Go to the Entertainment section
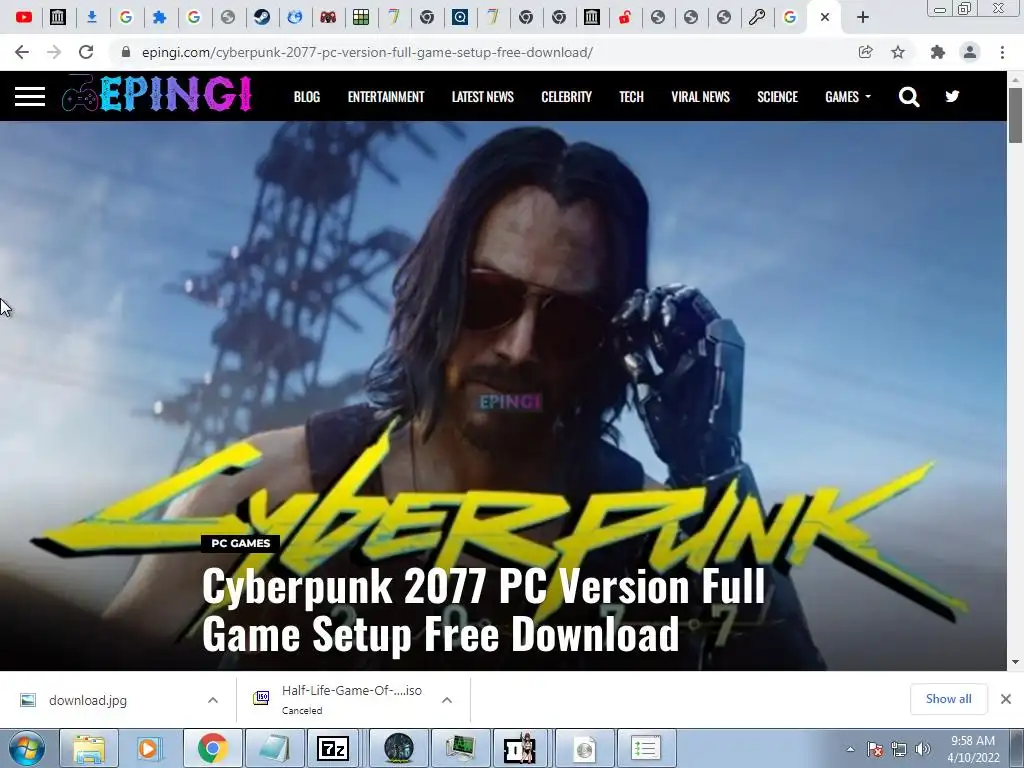 click(386, 97)
